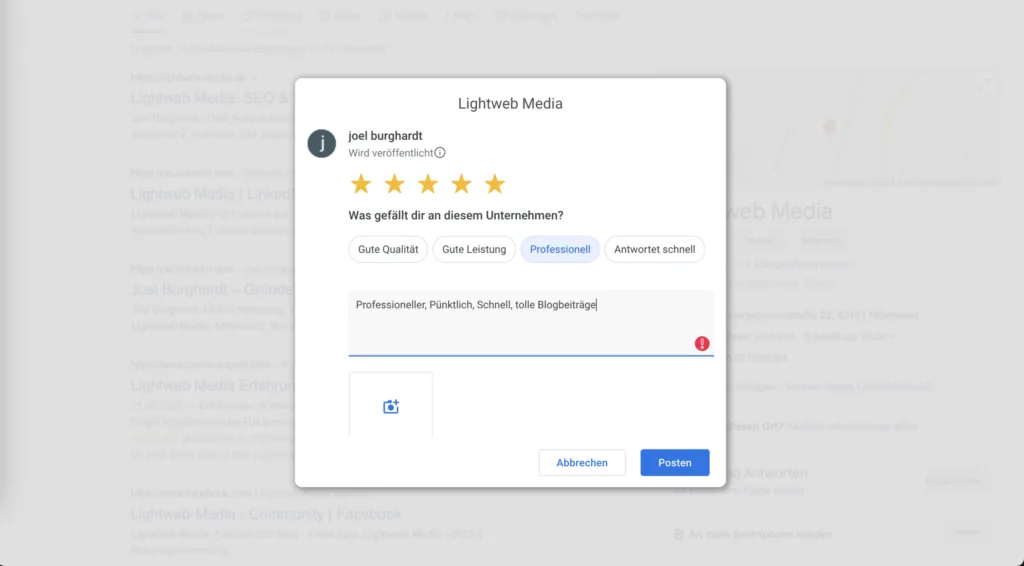
Task: Click the 'Lightweb Media' dialog title
Action: pos(510,104)
